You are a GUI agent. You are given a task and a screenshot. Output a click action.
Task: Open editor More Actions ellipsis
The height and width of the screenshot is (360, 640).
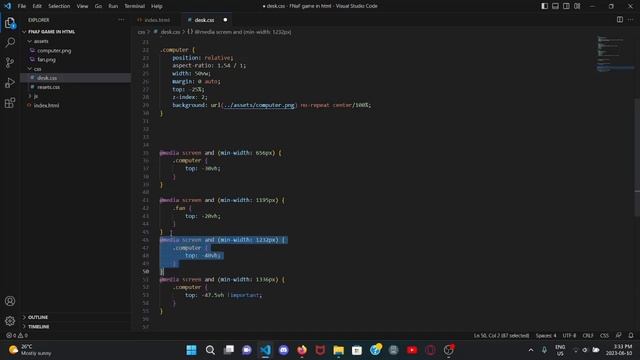tap(631, 20)
